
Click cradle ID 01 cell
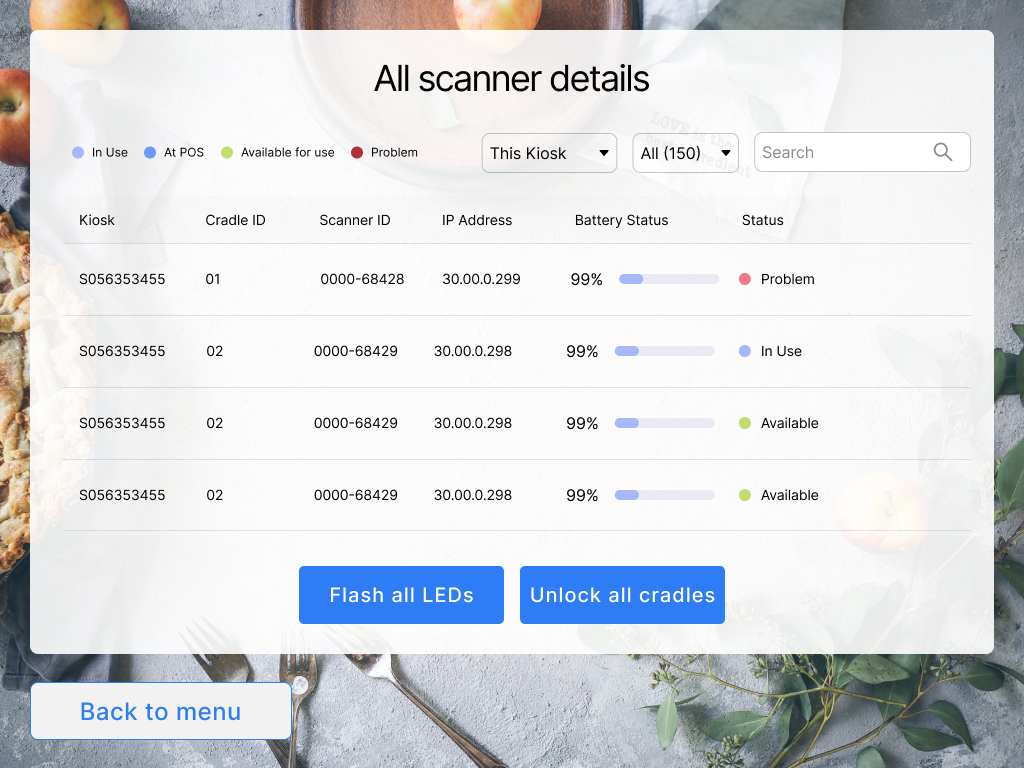coord(213,279)
